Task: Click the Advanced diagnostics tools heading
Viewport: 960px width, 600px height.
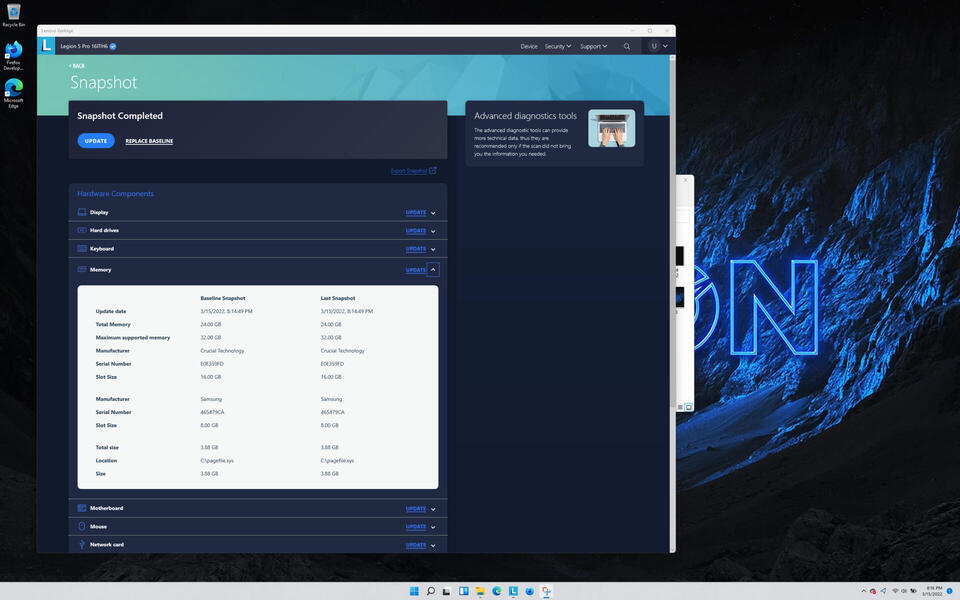Action: [x=525, y=116]
